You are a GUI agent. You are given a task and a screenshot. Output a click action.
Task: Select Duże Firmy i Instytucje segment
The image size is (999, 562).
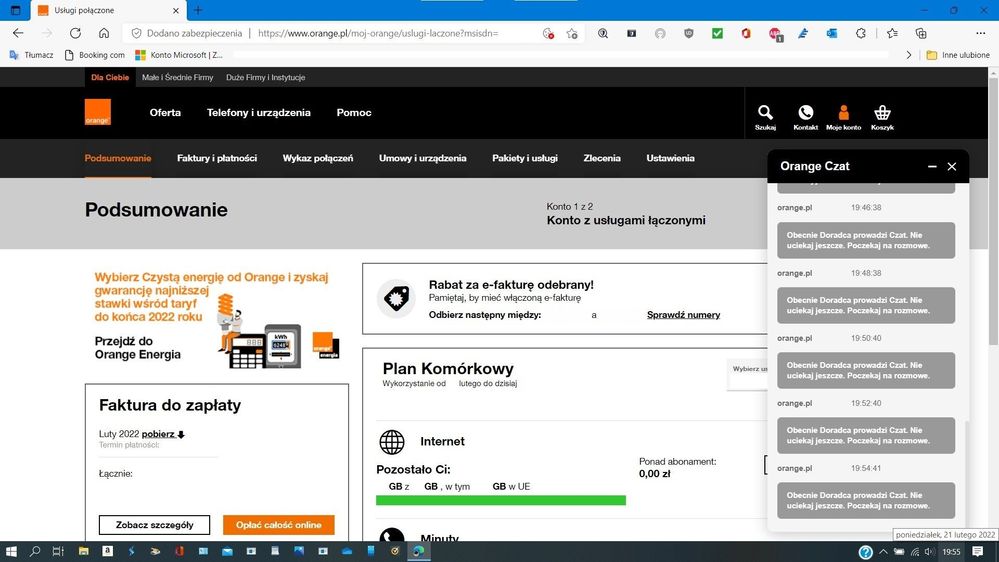[266, 77]
